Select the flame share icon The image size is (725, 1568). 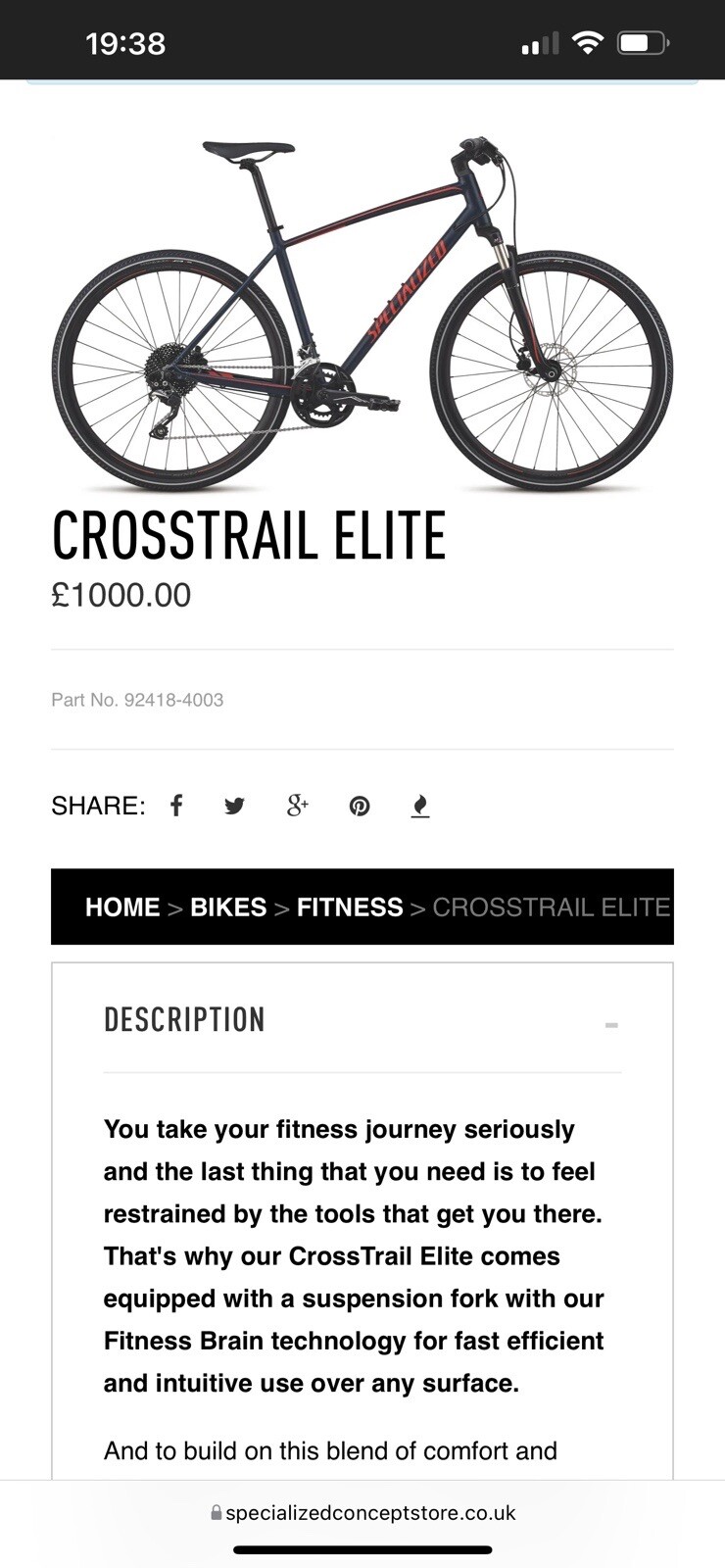(x=420, y=805)
